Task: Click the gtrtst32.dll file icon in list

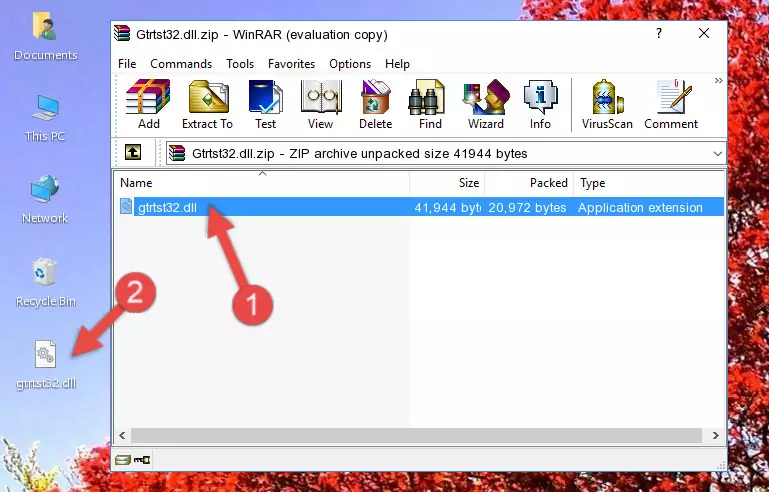Action: 126,207
